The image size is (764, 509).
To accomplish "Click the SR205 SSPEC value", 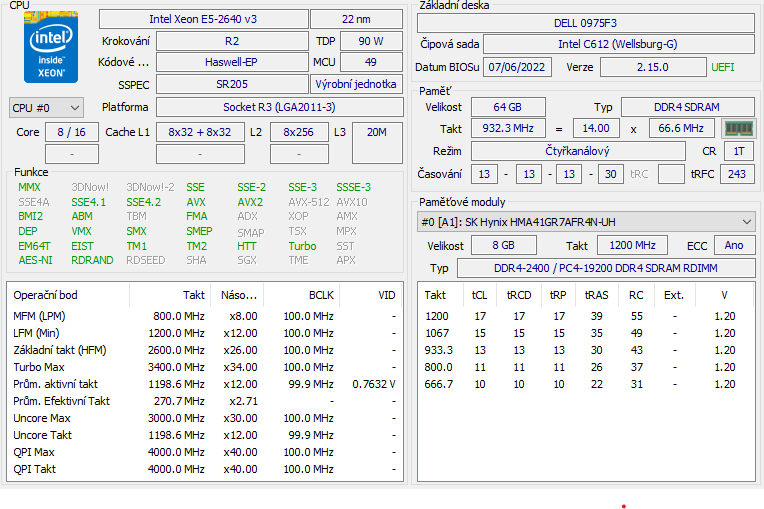I will [232, 84].
